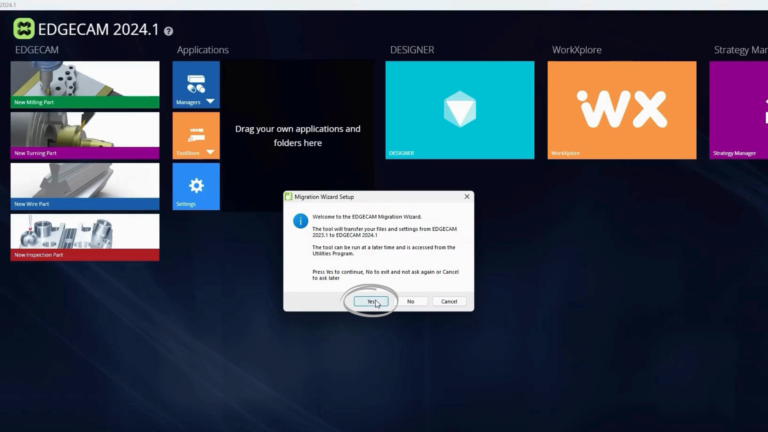This screenshot has height=432, width=768.
Task: Close the Migration Wizard Setup dialog
Action: point(467,196)
